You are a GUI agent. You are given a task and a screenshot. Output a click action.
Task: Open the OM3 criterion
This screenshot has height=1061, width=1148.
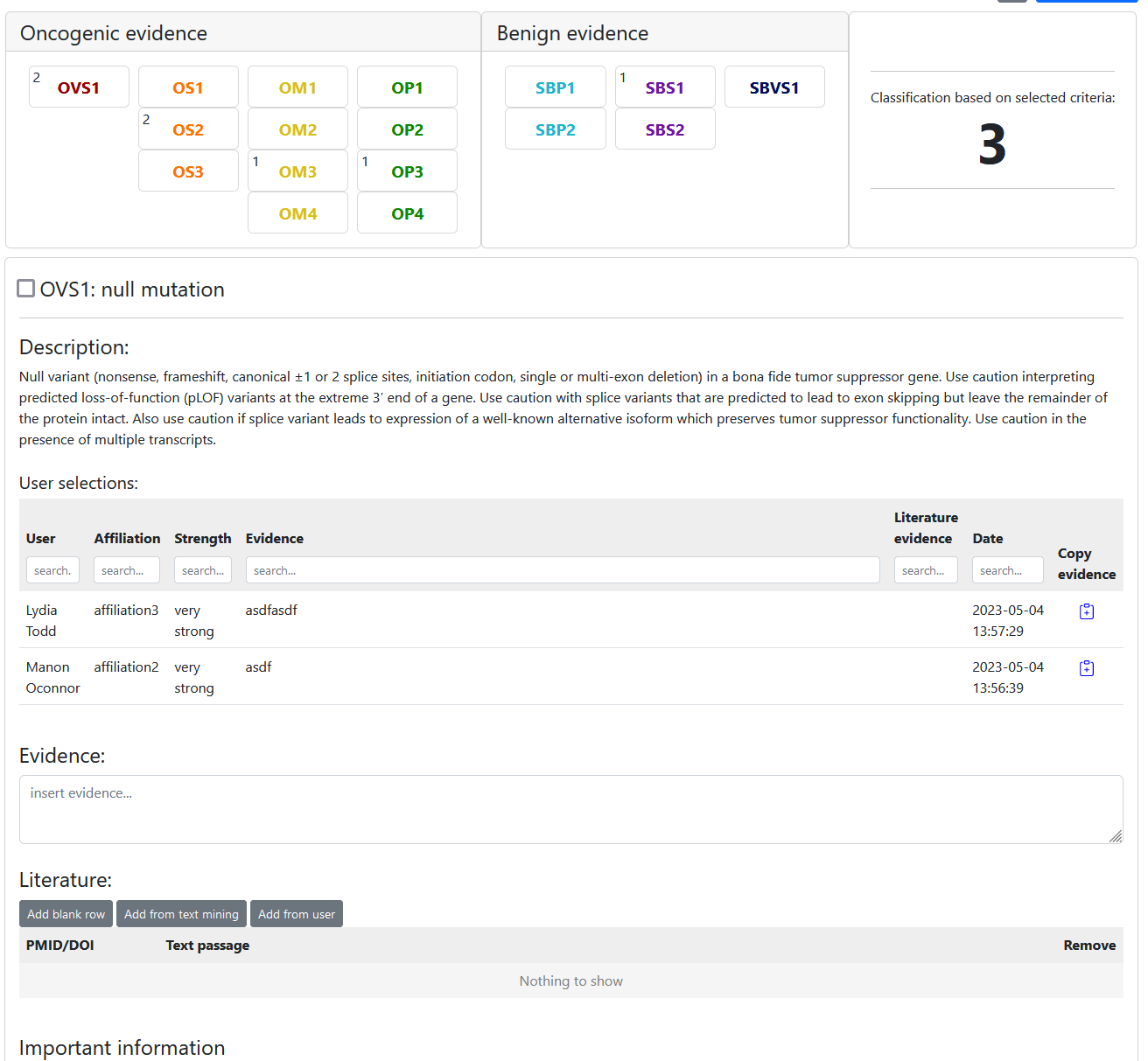click(x=297, y=171)
